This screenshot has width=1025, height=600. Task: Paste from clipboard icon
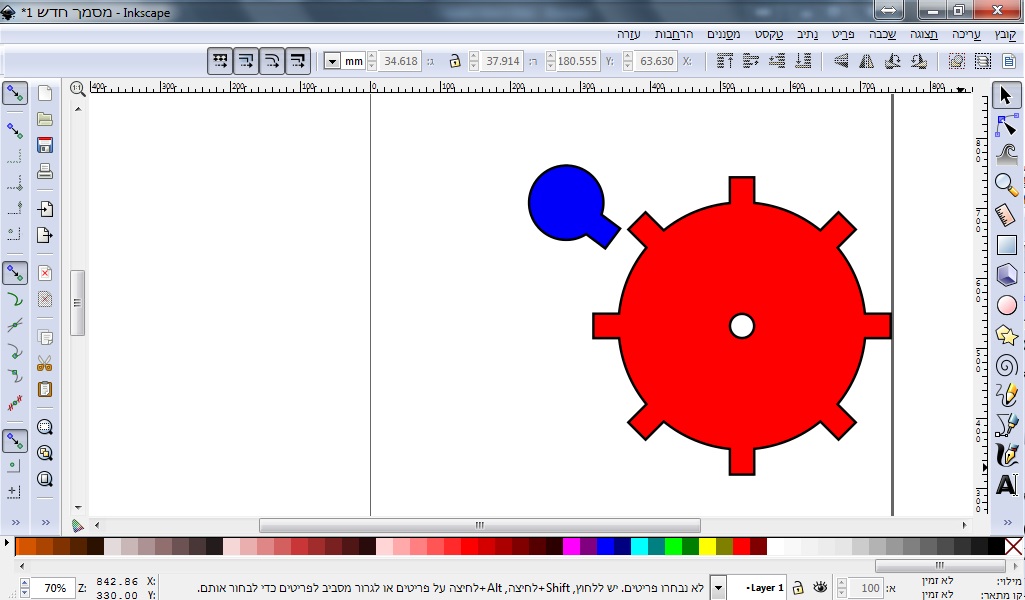(44, 390)
